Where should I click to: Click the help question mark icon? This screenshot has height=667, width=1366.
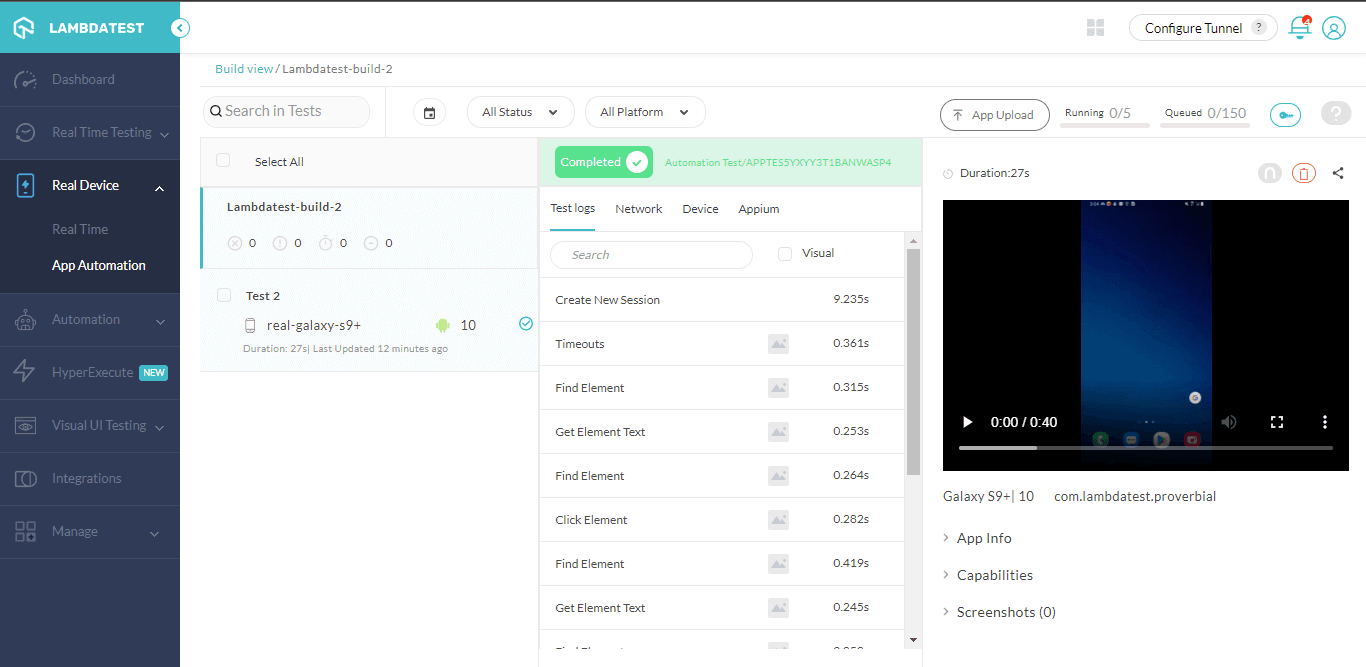pos(1336,114)
